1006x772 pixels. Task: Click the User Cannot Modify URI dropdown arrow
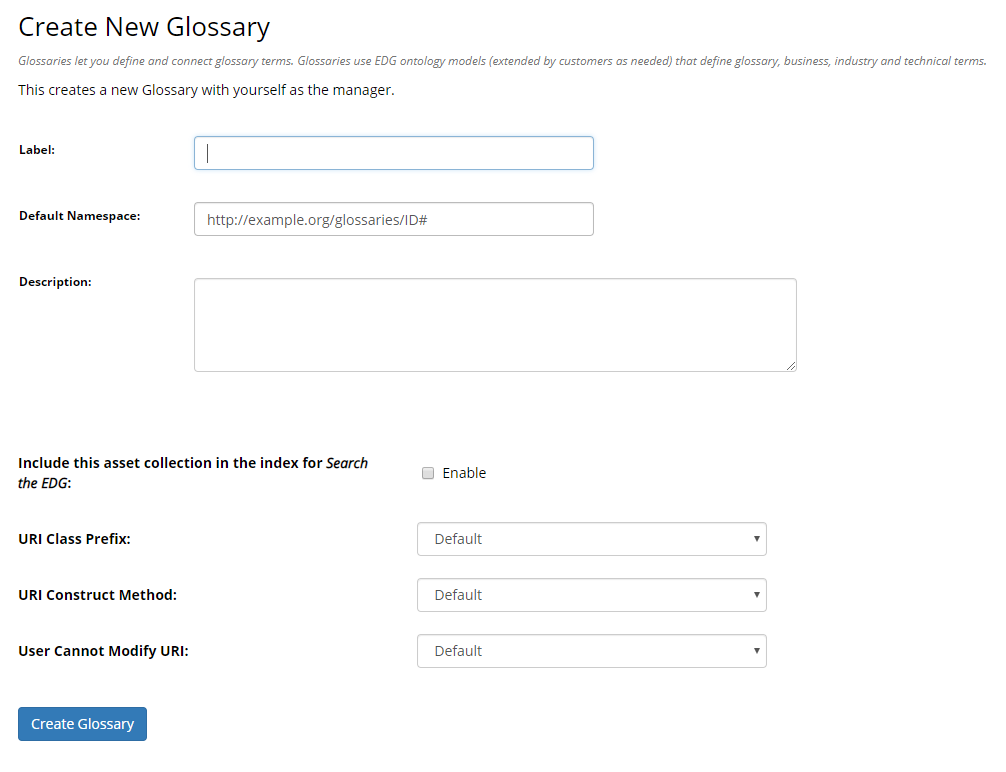(755, 651)
